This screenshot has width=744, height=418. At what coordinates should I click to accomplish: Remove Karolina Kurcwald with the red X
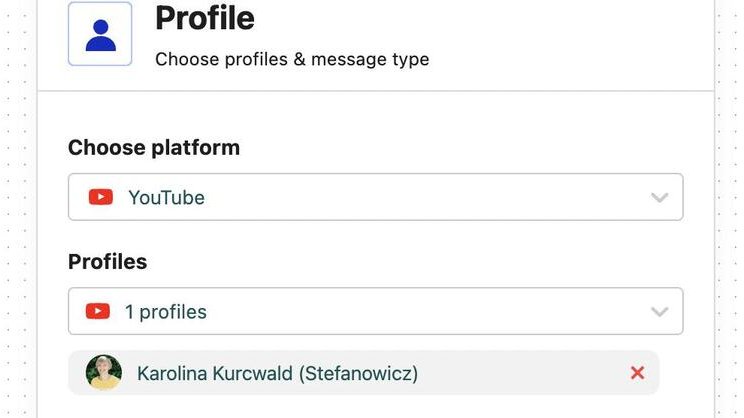pyautogui.click(x=637, y=373)
